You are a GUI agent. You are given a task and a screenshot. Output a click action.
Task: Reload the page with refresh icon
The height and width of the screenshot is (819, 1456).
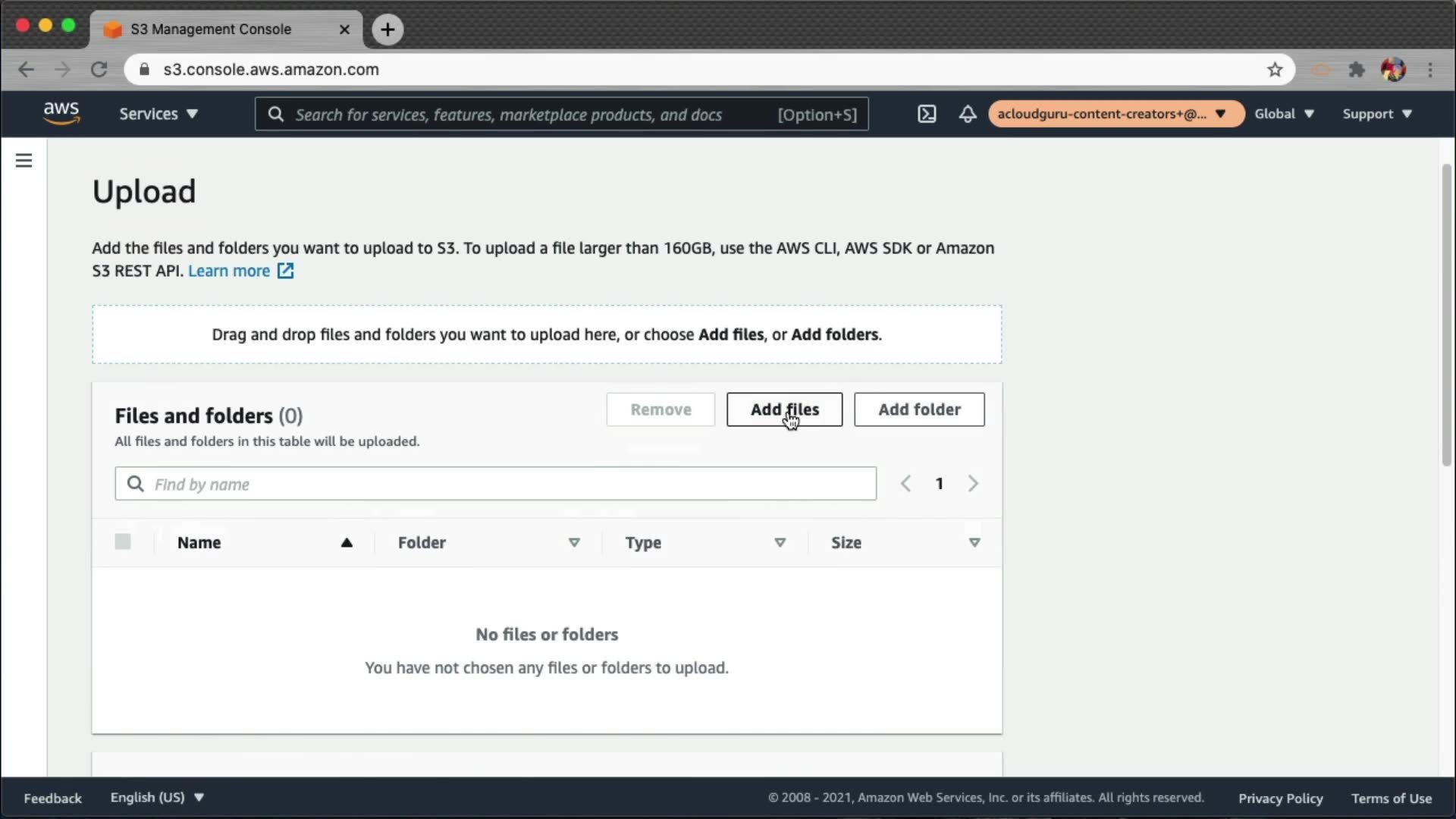[x=99, y=70]
